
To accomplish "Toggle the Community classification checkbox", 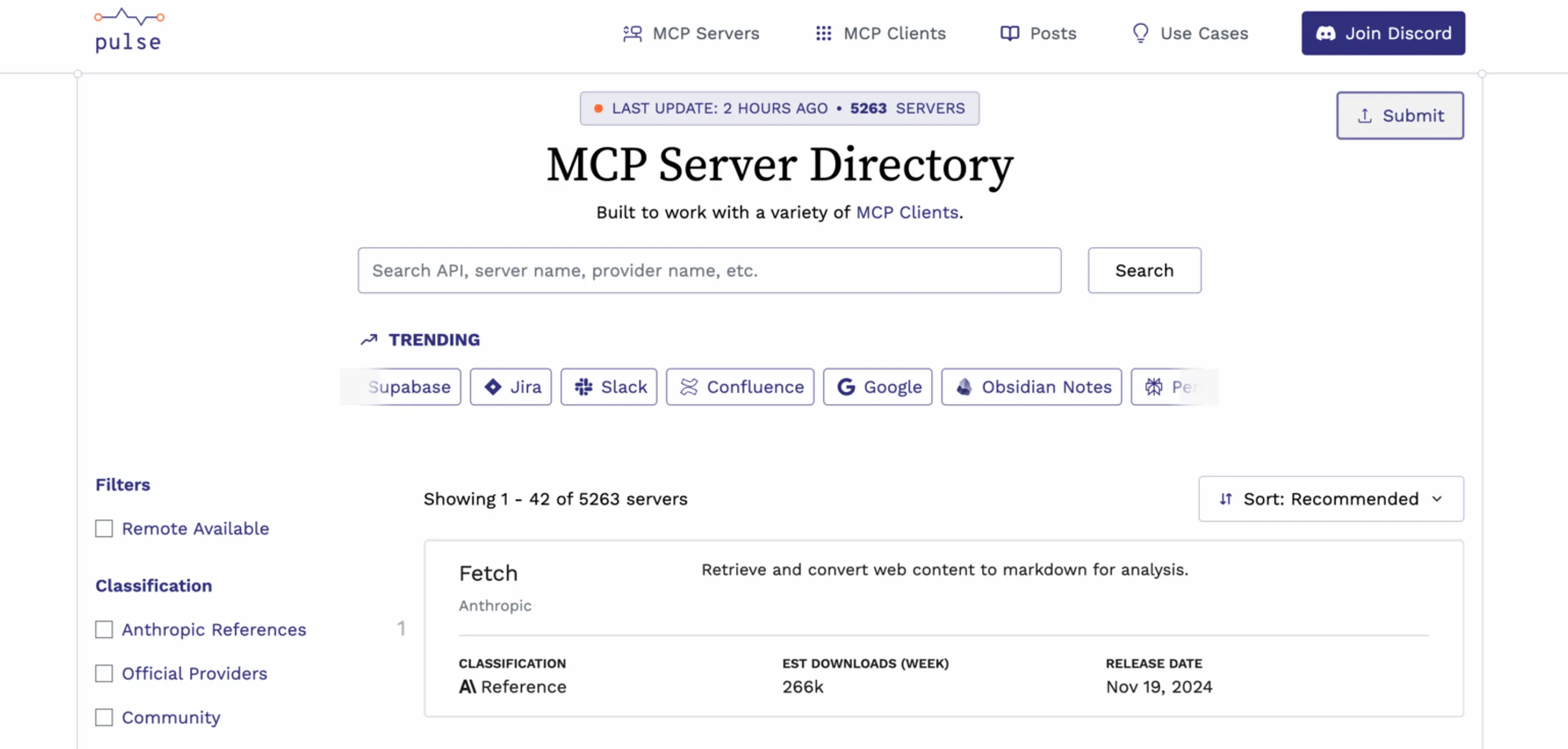I will (104, 718).
